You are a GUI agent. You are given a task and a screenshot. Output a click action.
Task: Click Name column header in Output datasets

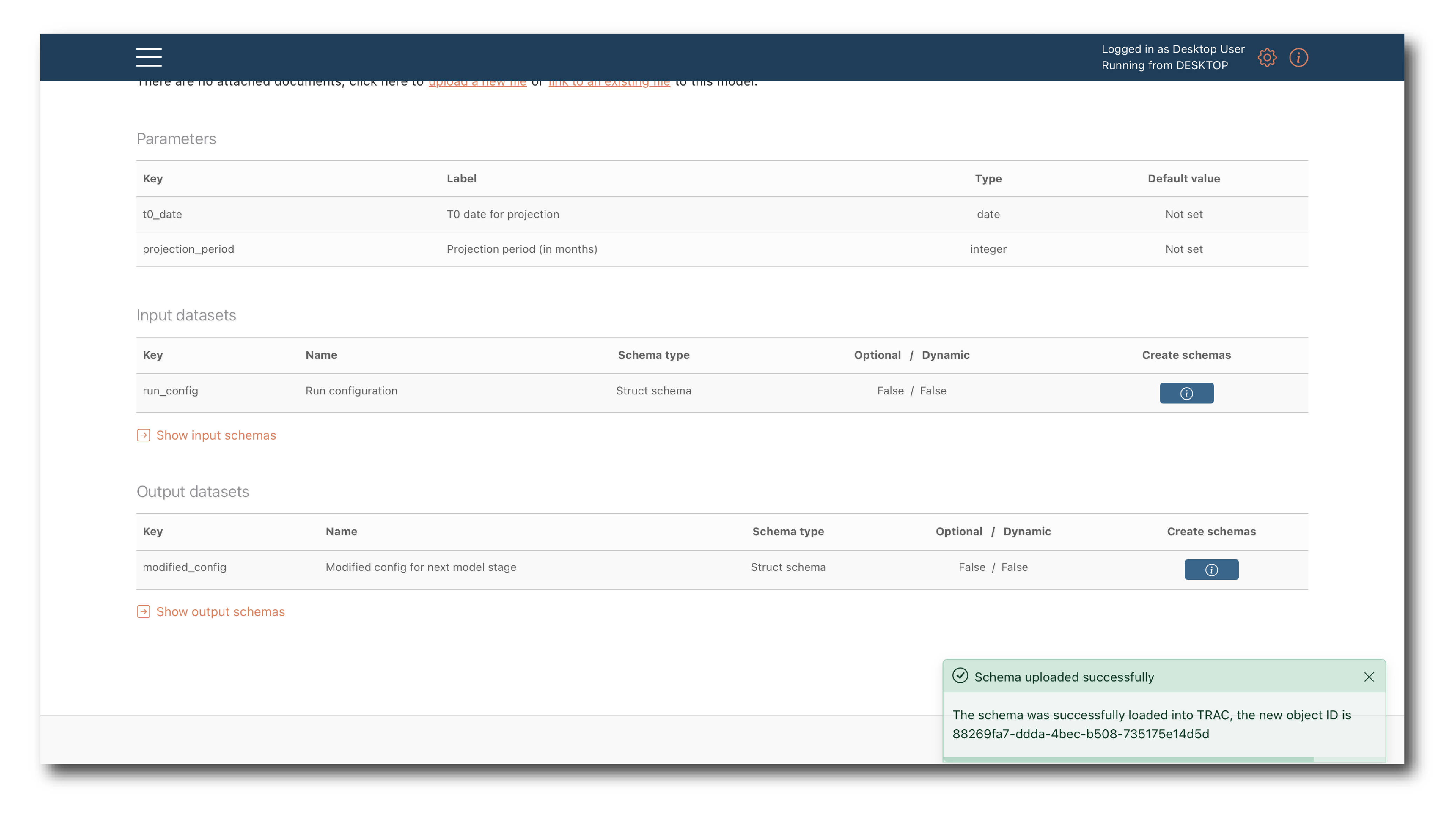pyautogui.click(x=341, y=531)
